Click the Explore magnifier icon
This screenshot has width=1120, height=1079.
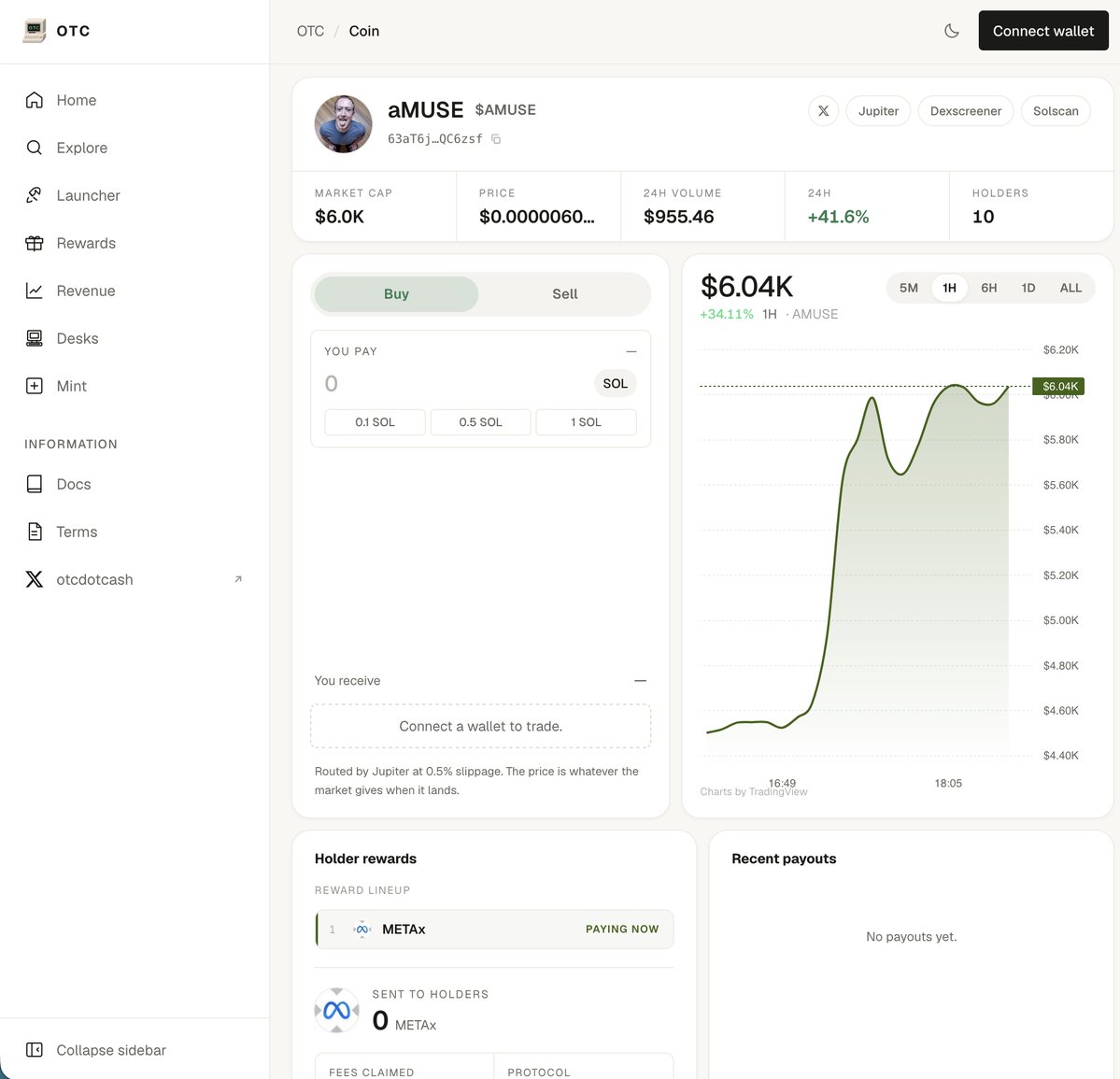click(35, 148)
